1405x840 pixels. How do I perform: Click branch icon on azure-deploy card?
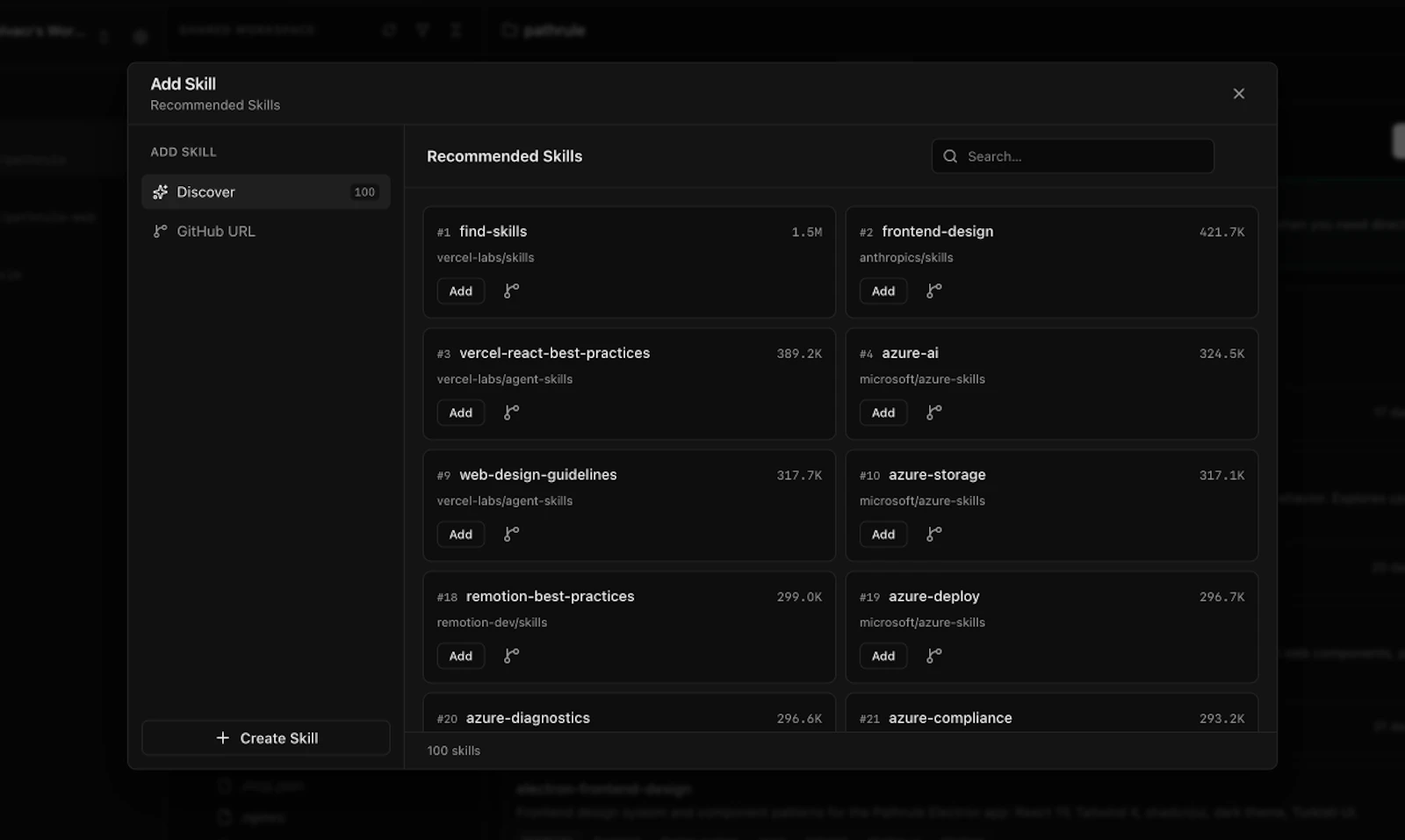[934, 656]
